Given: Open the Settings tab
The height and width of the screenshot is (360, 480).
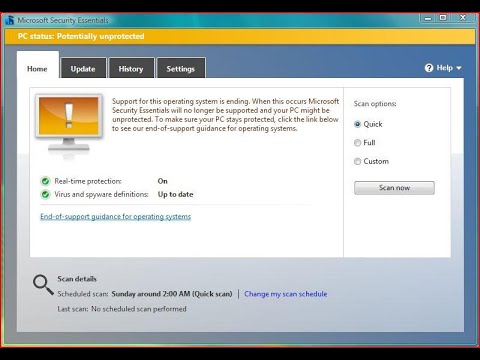Looking at the screenshot, I should pyautogui.click(x=181, y=69).
